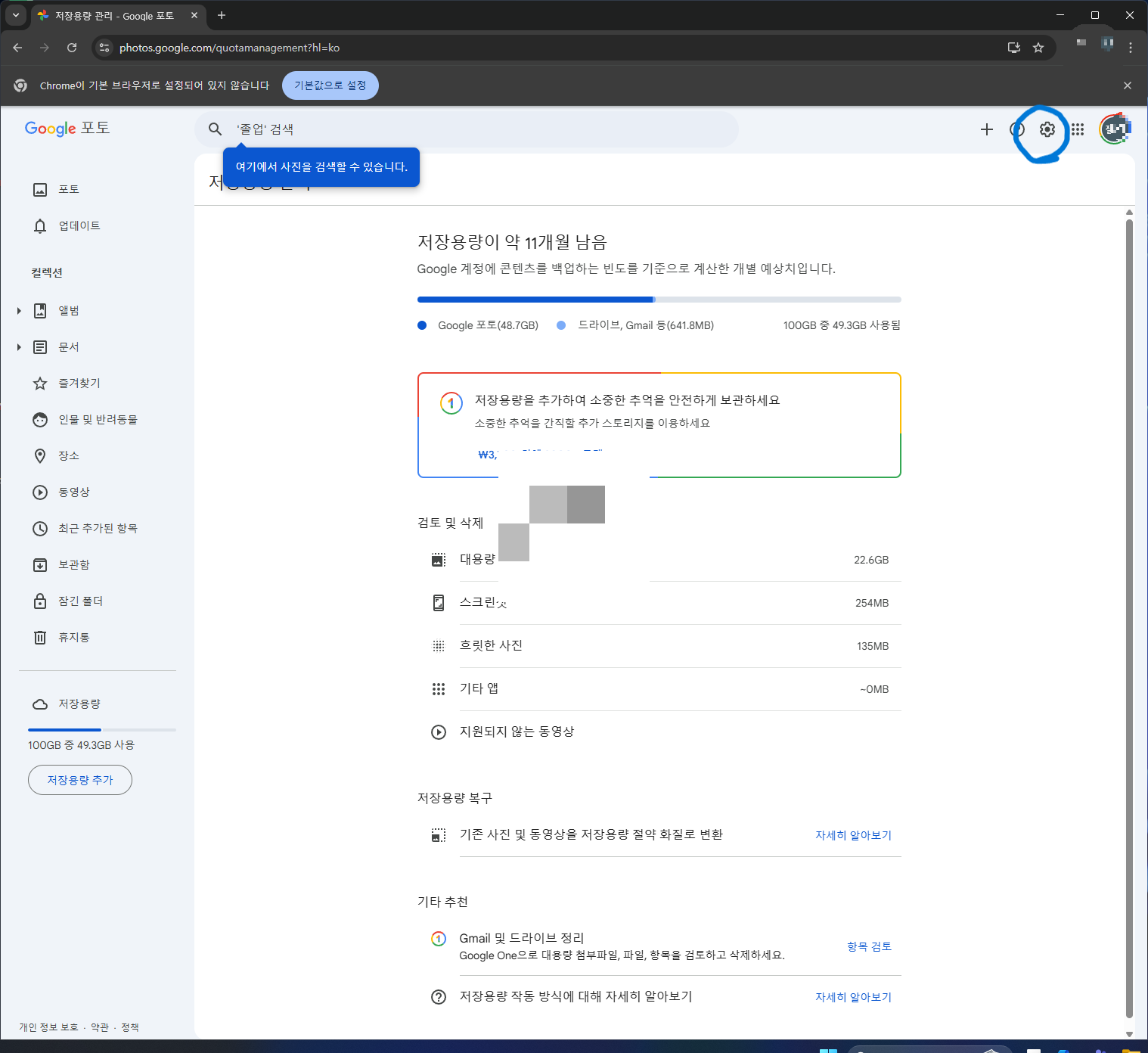Click the 정책 footer link

[x=130, y=1027]
